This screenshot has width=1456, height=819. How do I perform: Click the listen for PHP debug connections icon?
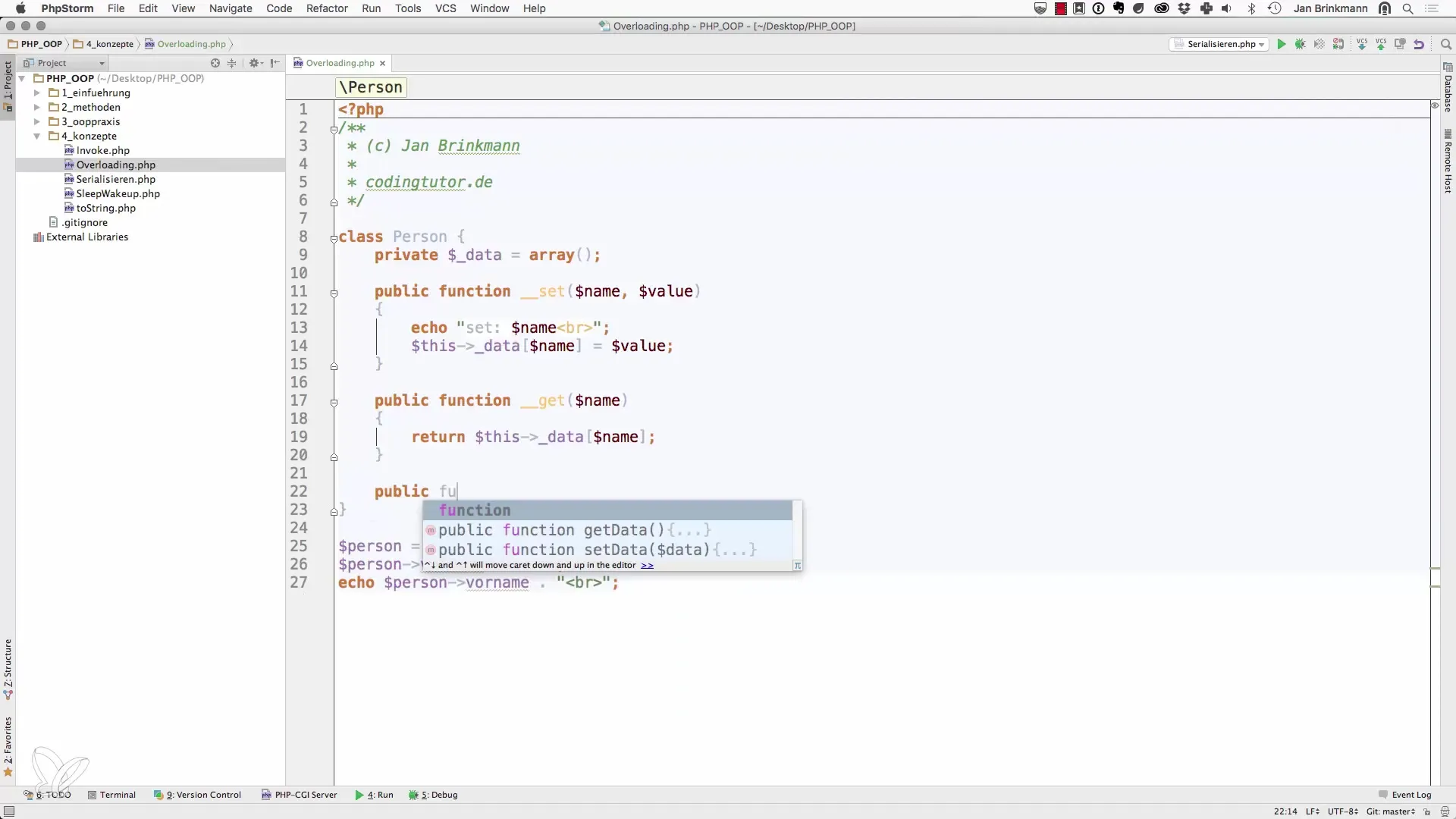coord(1338,44)
